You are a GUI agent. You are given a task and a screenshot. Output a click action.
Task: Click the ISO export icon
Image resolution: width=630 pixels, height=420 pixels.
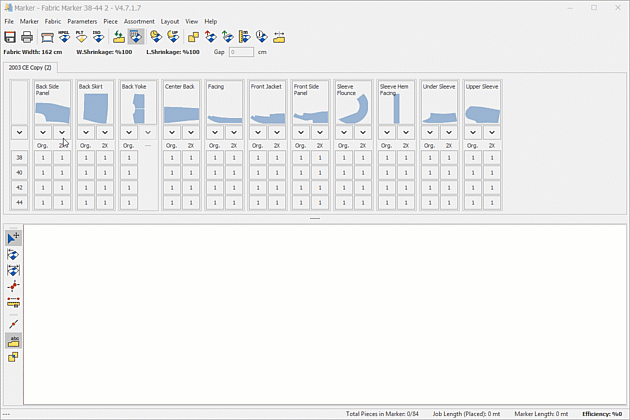pos(99,37)
